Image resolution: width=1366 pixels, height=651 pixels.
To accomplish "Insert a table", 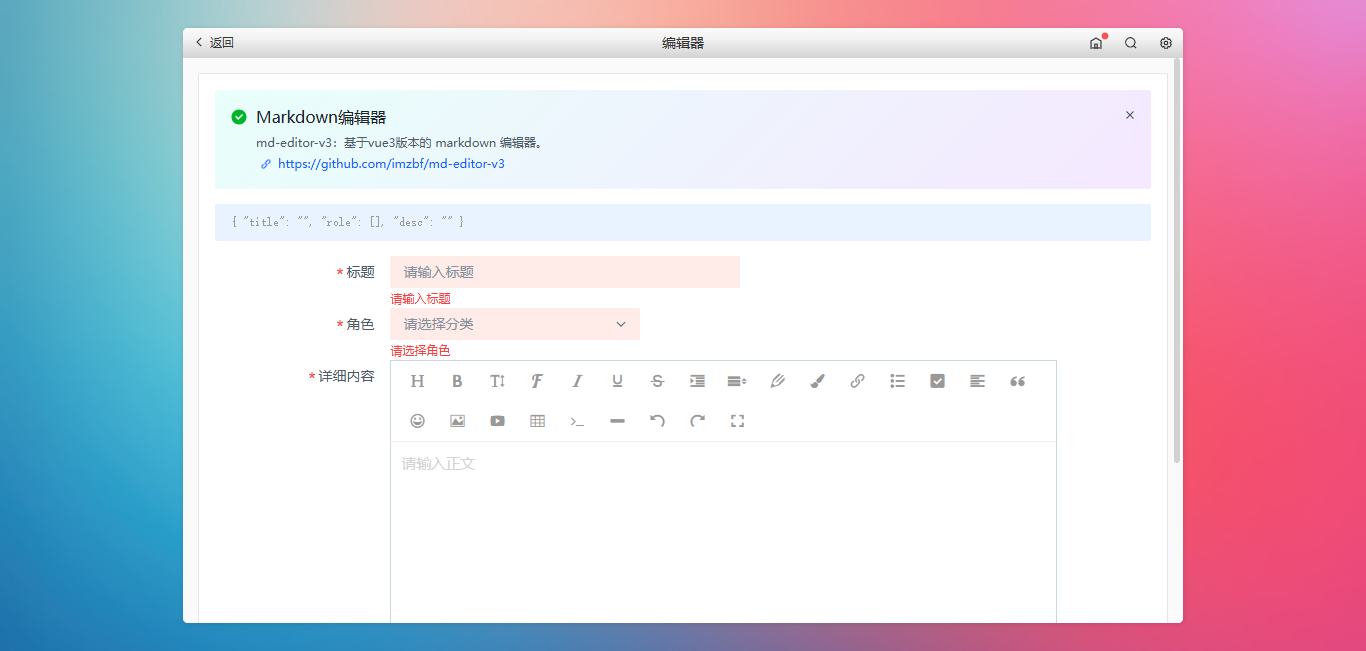I will click(x=537, y=421).
